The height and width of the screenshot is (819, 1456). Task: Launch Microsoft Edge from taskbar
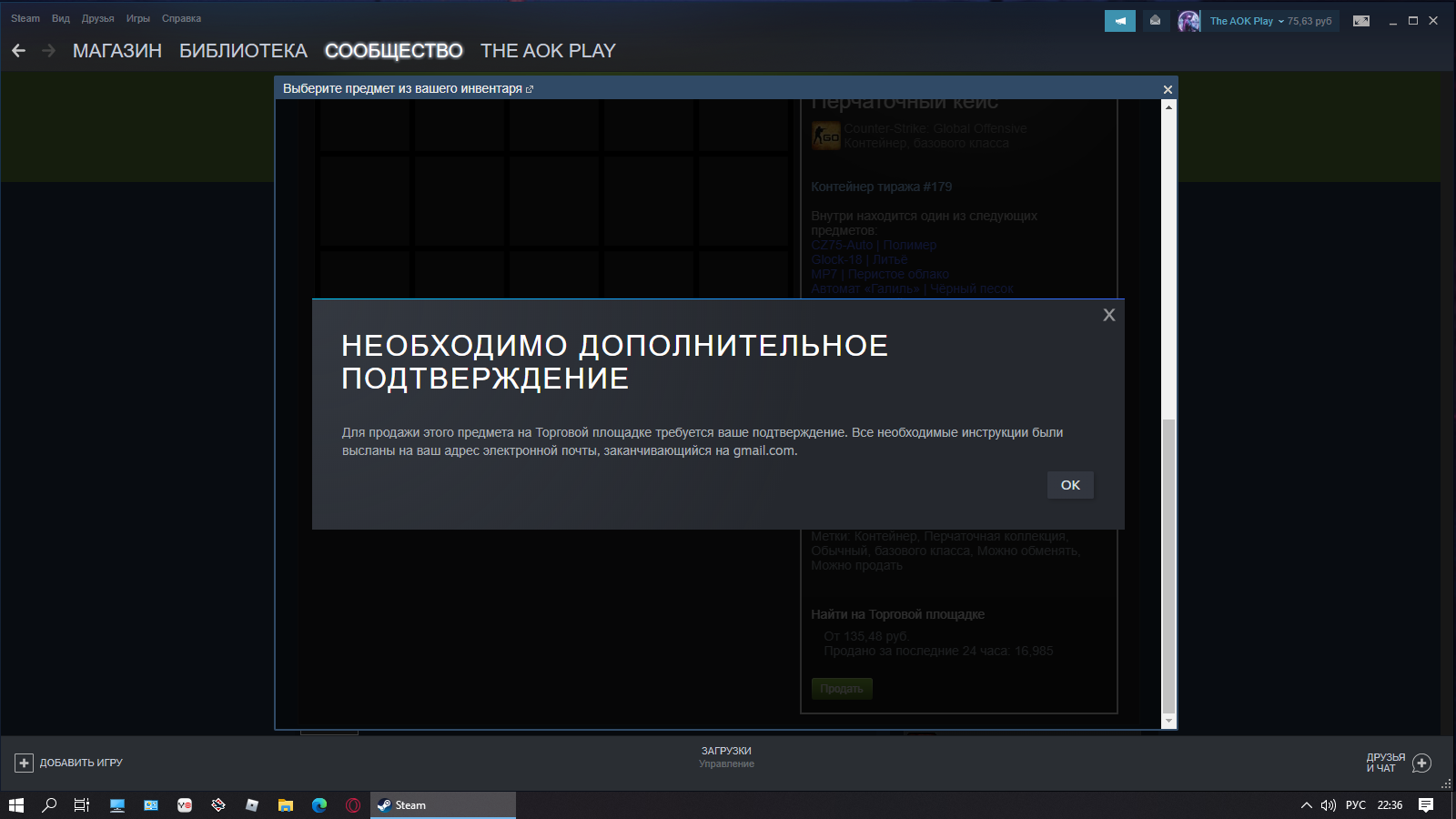click(x=319, y=805)
